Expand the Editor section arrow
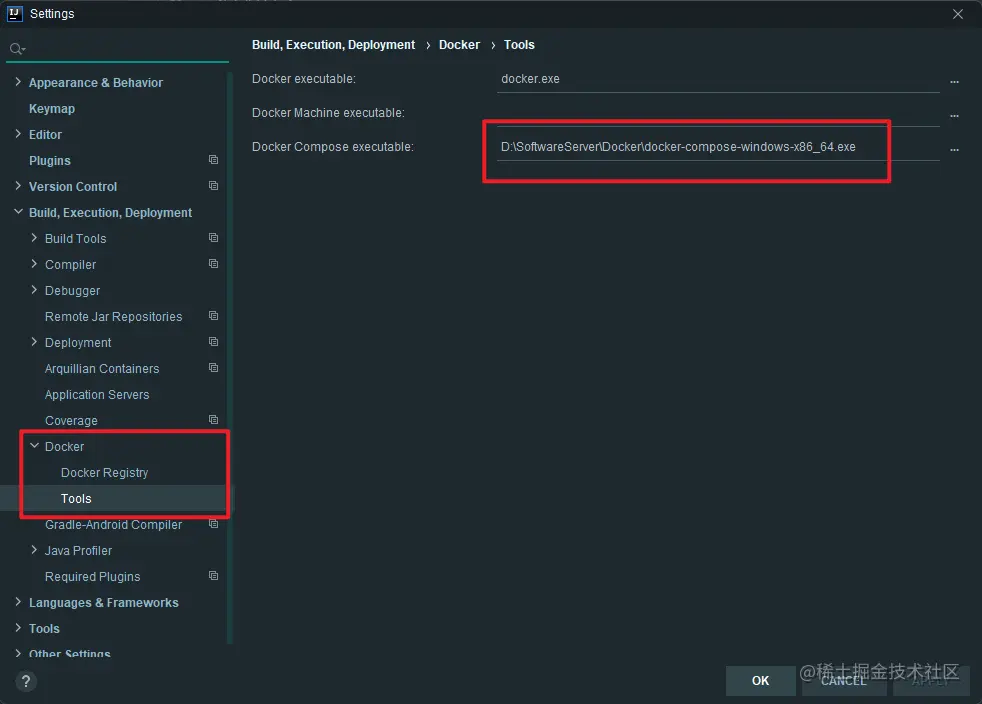The height and width of the screenshot is (704, 982). coord(18,134)
